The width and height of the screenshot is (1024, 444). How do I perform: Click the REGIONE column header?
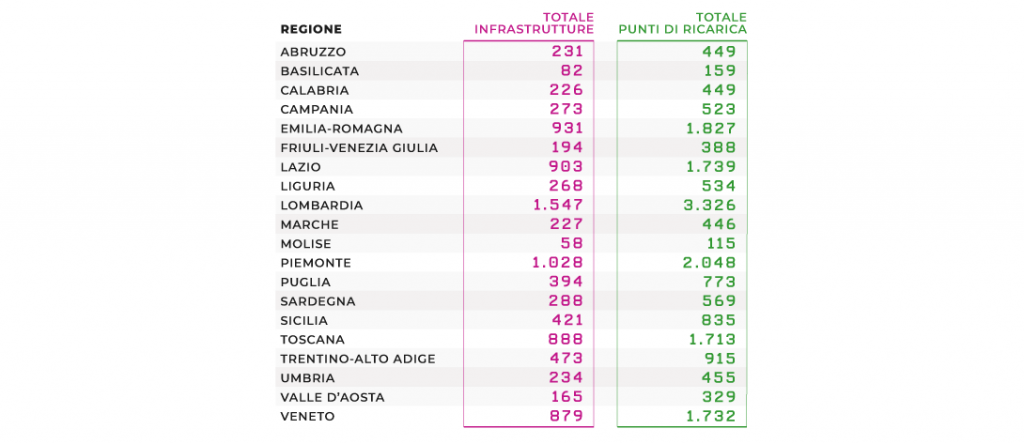[x=311, y=29]
